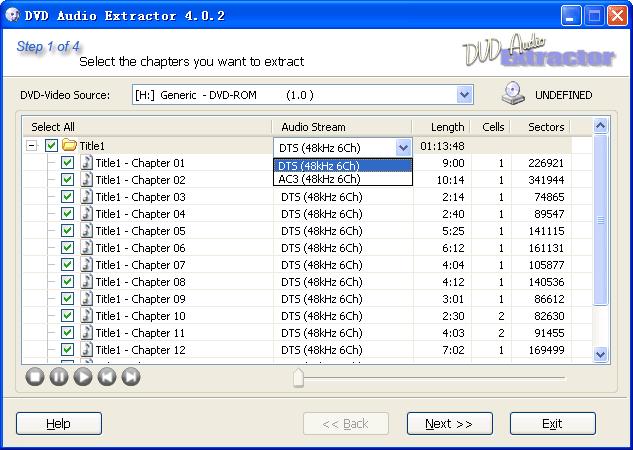Image resolution: width=633 pixels, height=450 pixels.
Task: Minimize the DVD Audio Extractor window
Action: [x=571, y=16]
